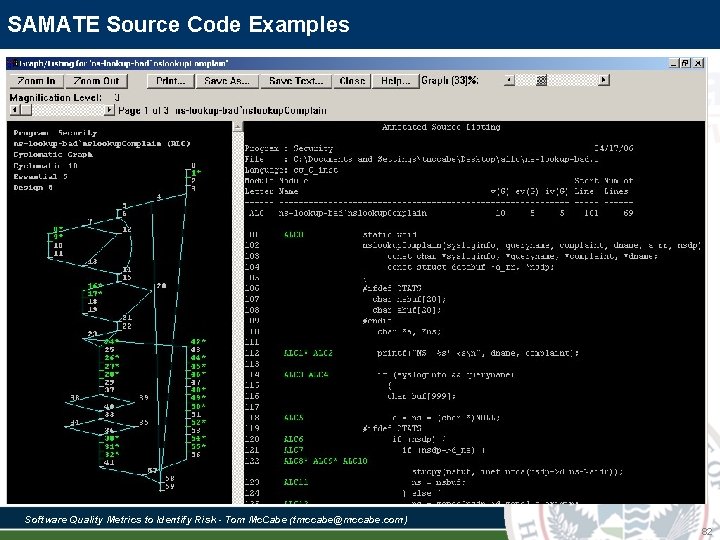Click 'ALC11' annotation on line 123
Image resolution: width=720 pixels, height=540 pixels.
click(x=296, y=482)
